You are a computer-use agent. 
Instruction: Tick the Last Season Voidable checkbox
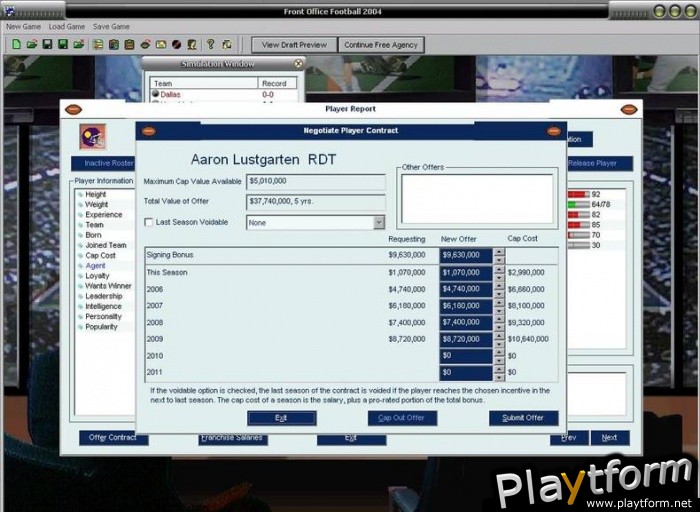[x=149, y=222]
